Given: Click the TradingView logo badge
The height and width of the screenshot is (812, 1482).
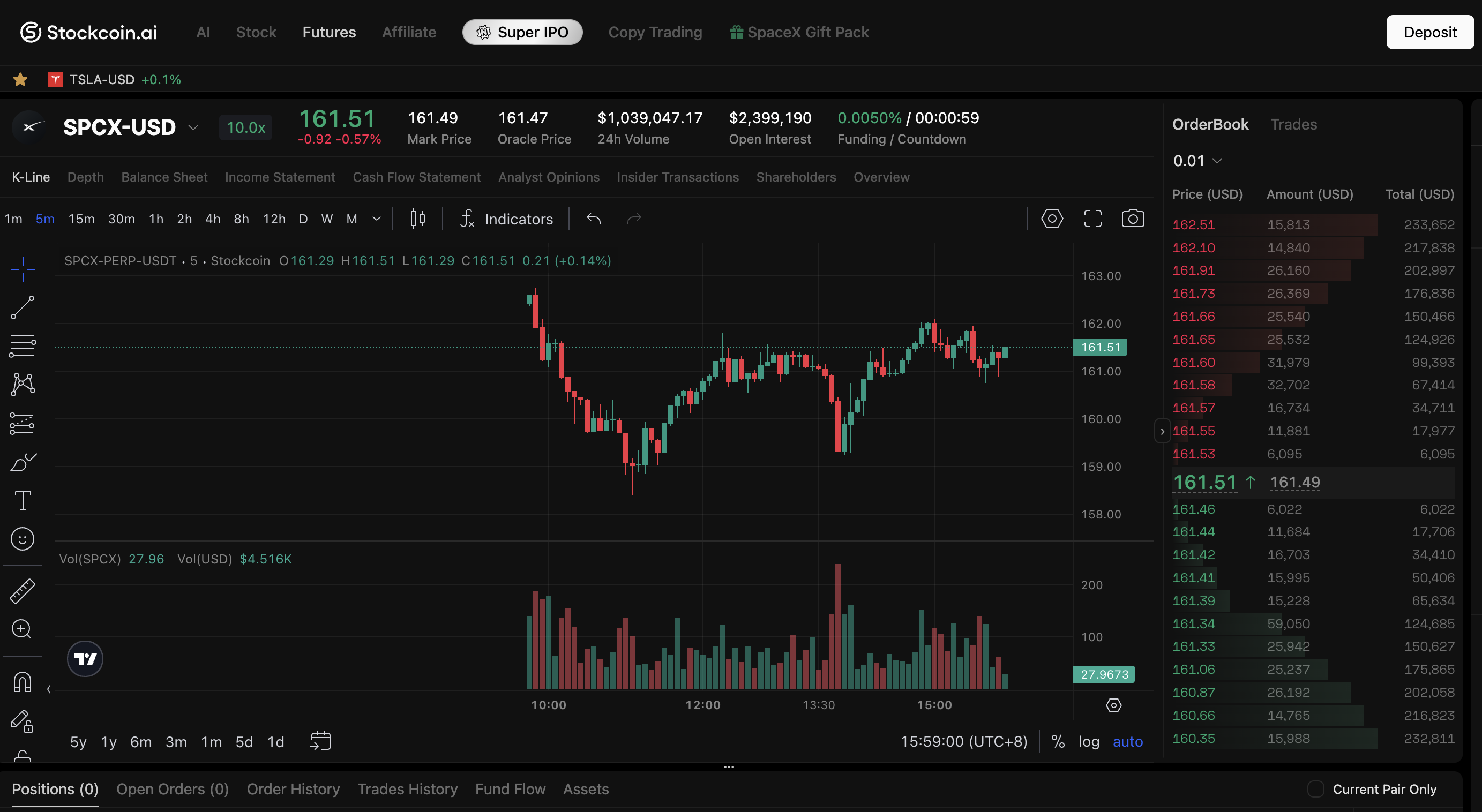Looking at the screenshot, I should click(x=85, y=659).
